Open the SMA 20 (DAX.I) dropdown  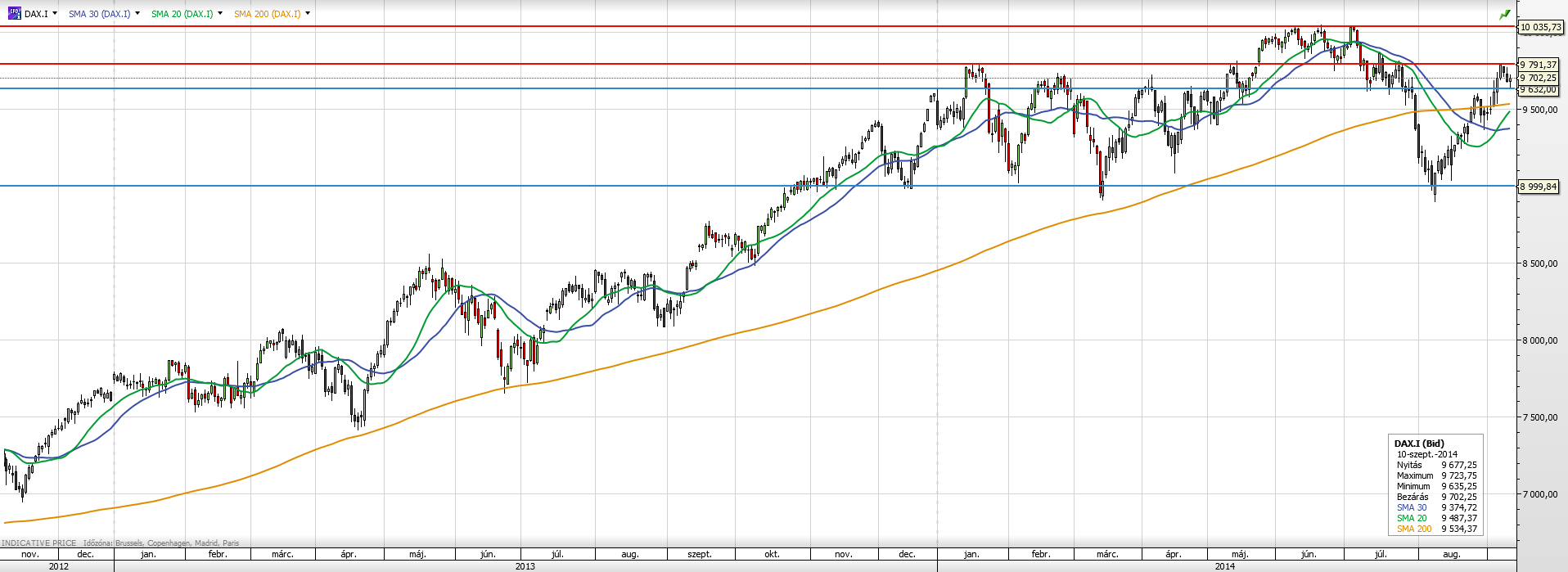(x=220, y=13)
